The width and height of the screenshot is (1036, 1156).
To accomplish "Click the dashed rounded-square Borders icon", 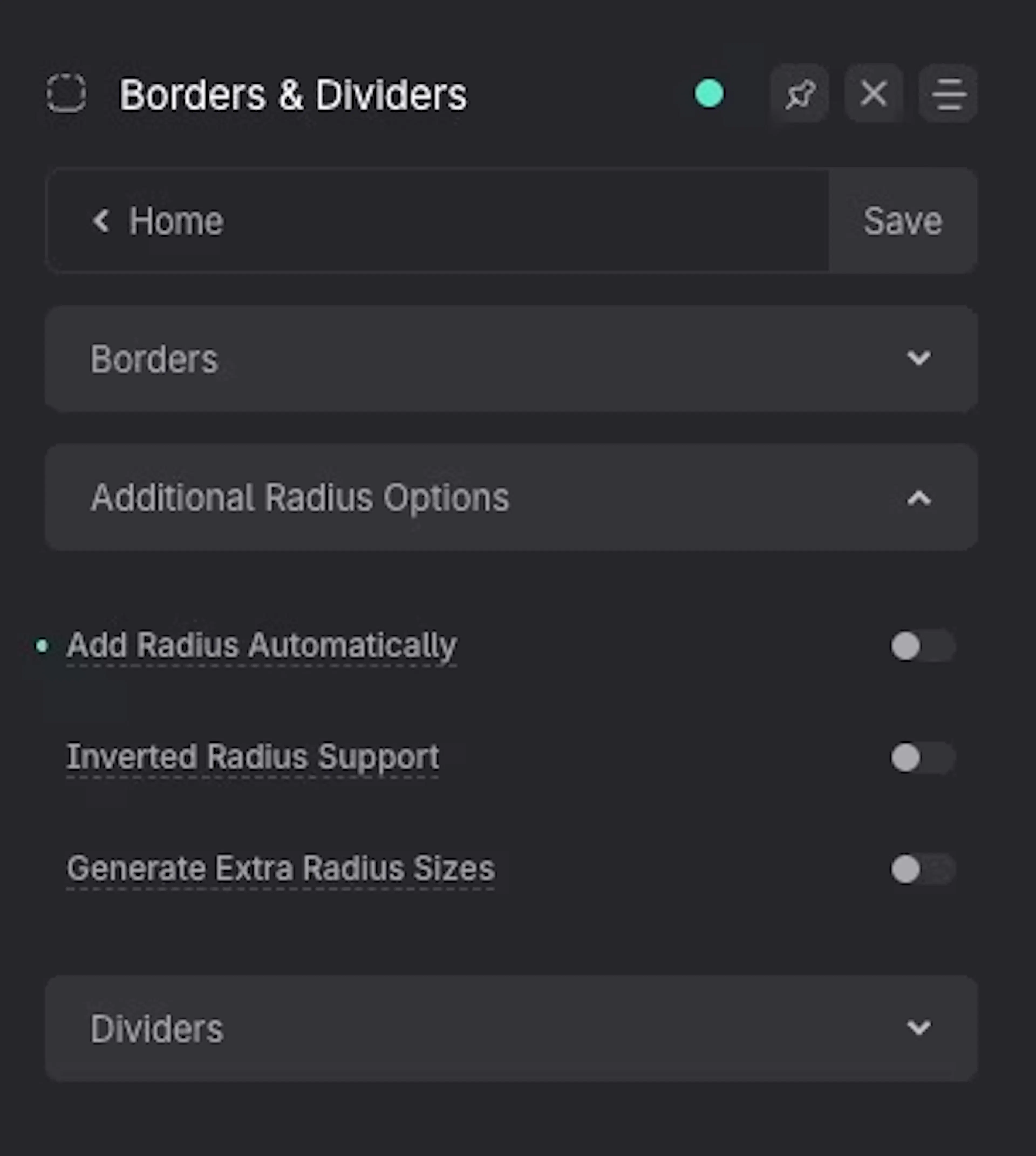I will 67,93.
